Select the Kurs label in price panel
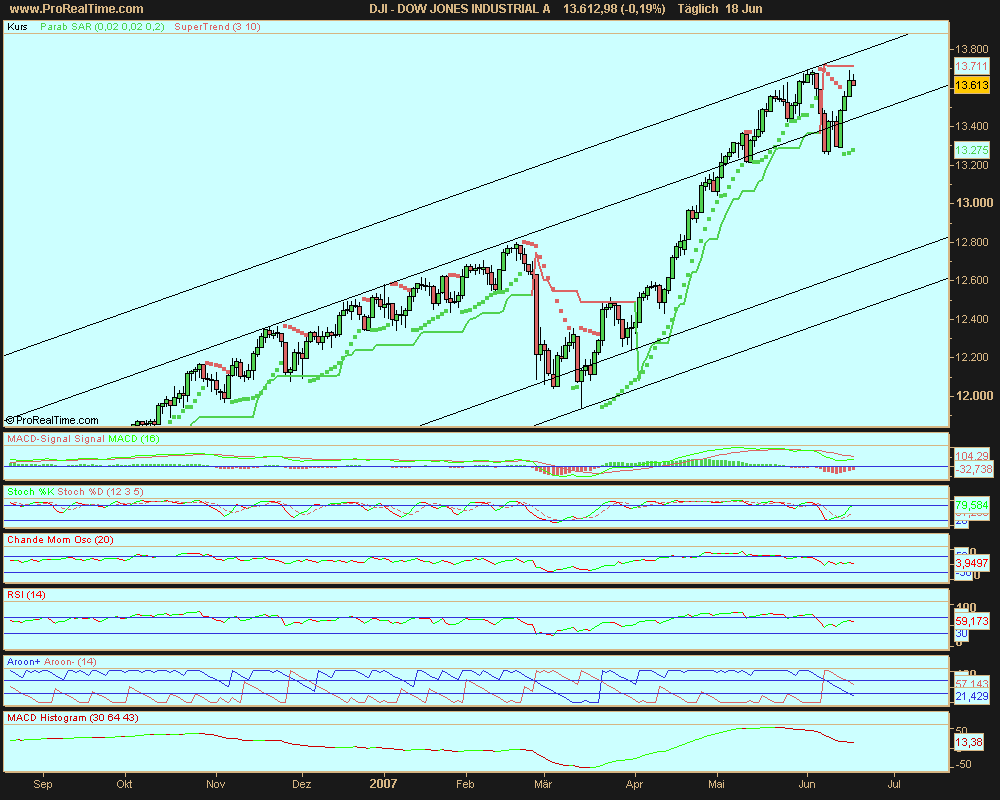The image size is (1000, 800). point(17,27)
